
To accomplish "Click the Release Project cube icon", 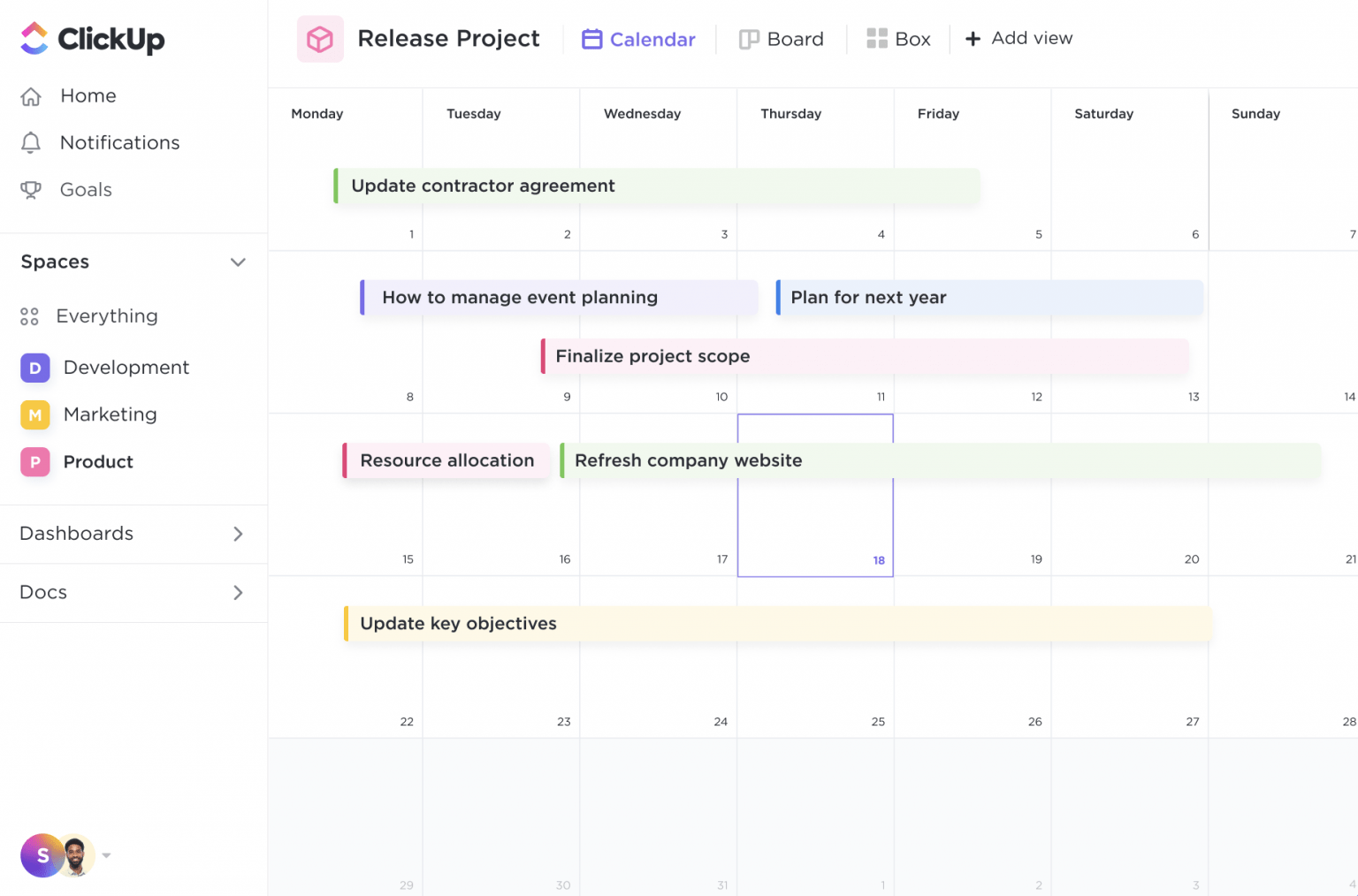I will (320, 38).
